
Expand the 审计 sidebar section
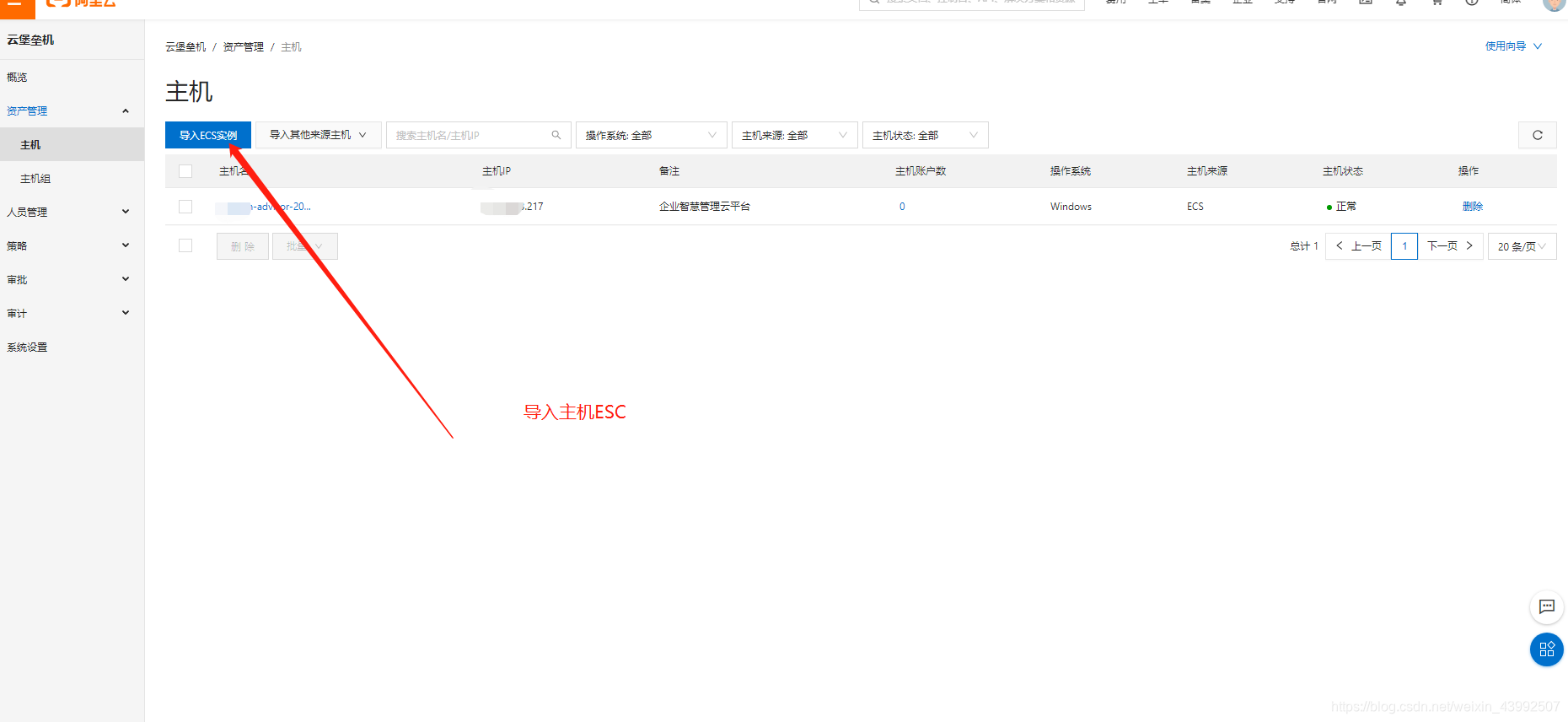(72, 313)
